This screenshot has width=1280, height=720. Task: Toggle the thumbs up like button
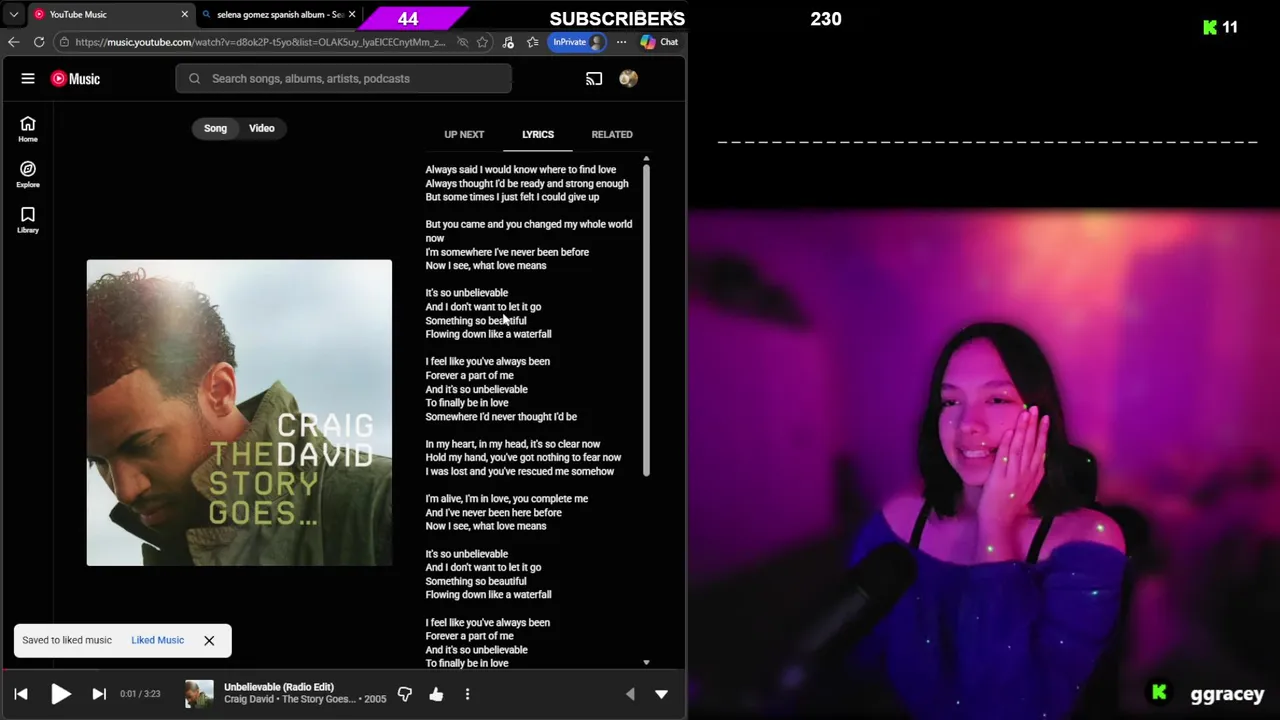[436, 694]
